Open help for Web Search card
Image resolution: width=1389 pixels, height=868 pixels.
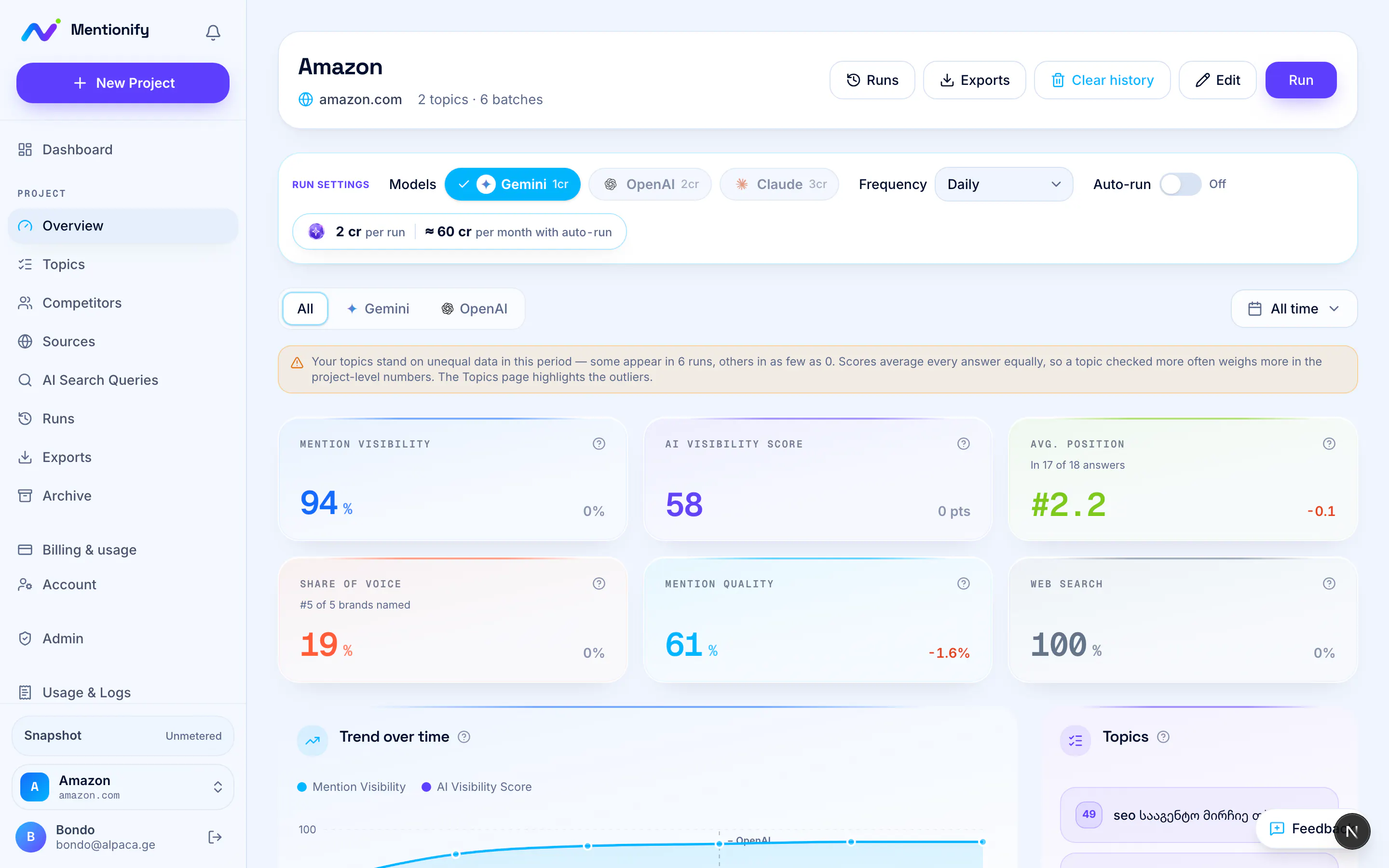coord(1329,584)
